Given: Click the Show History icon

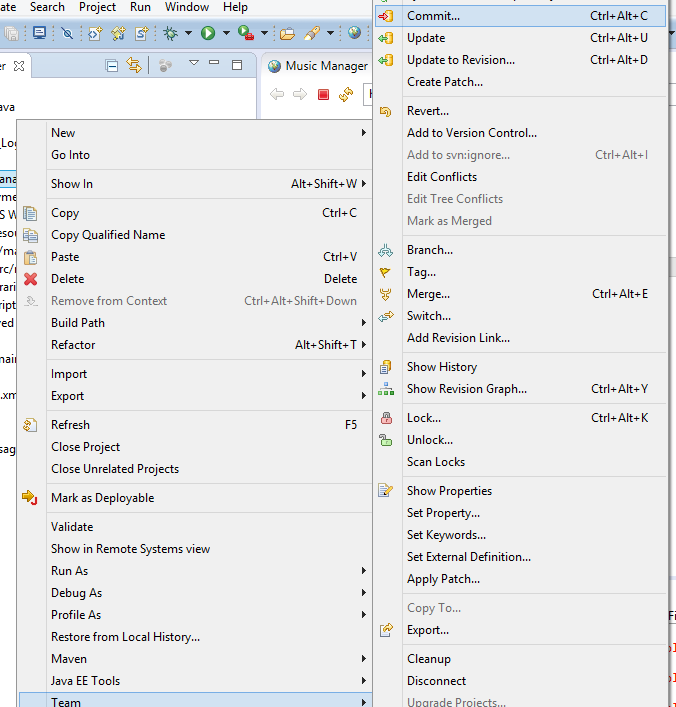Looking at the screenshot, I should 386,367.
